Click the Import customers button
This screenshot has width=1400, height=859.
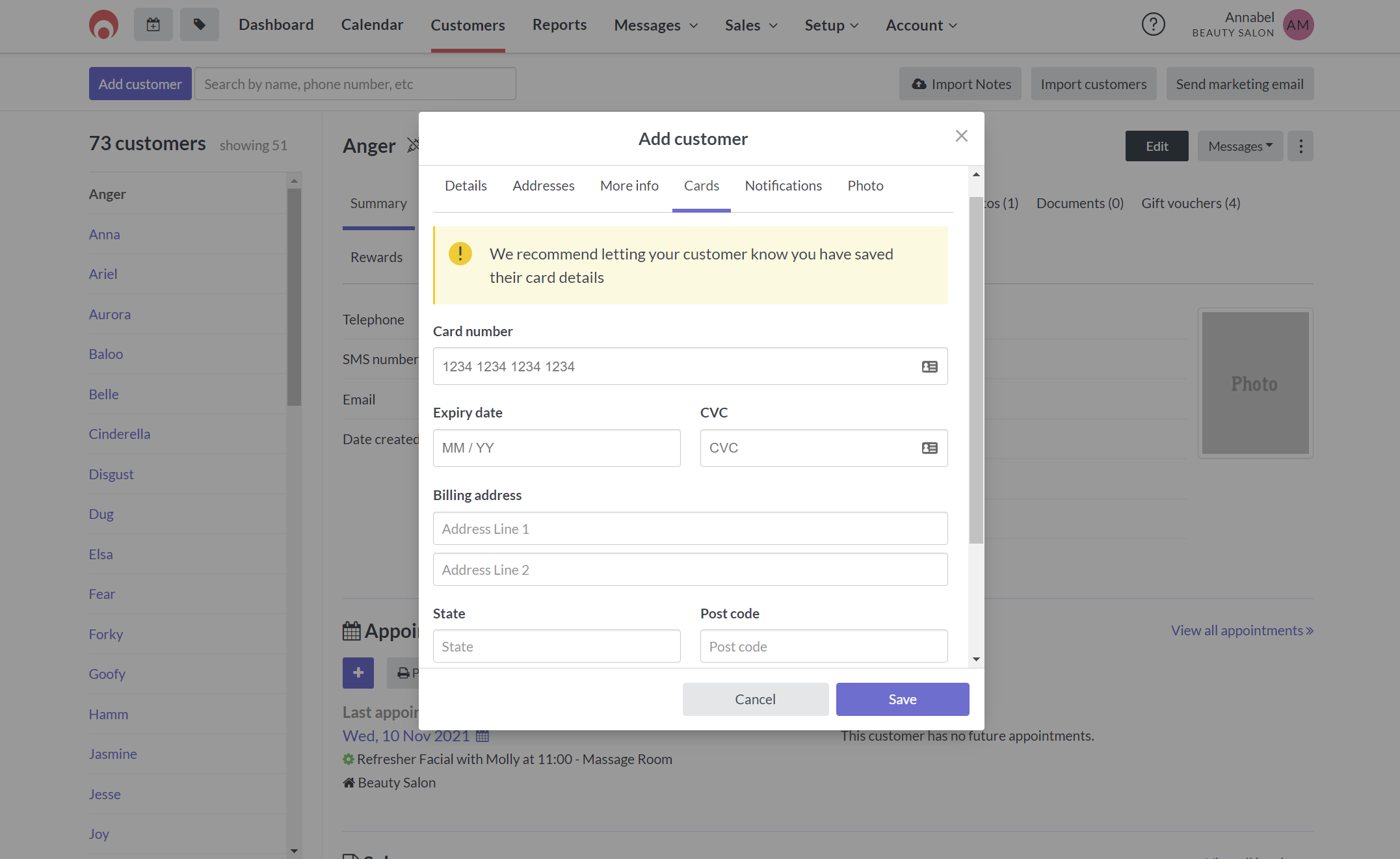[x=1093, y=84]
